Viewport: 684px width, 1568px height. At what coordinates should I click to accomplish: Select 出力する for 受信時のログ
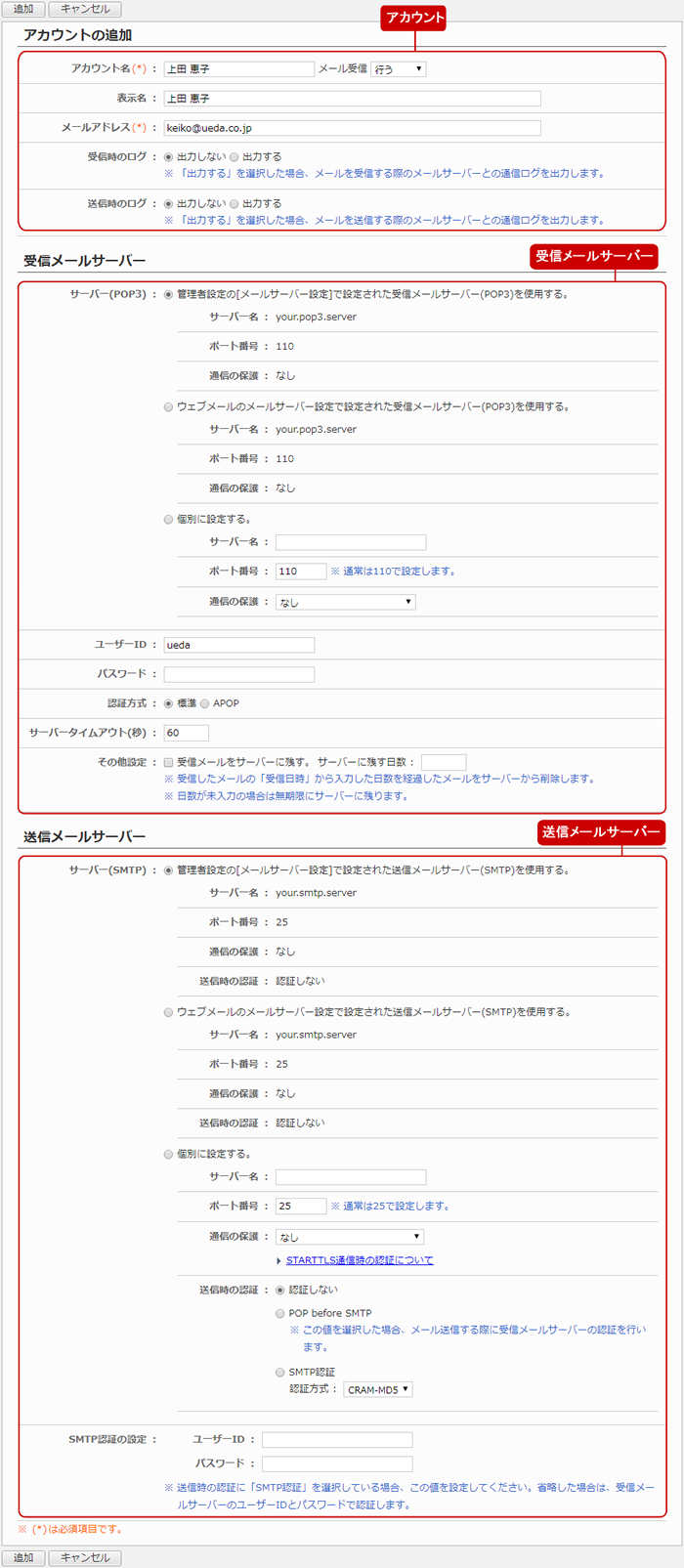235,157
